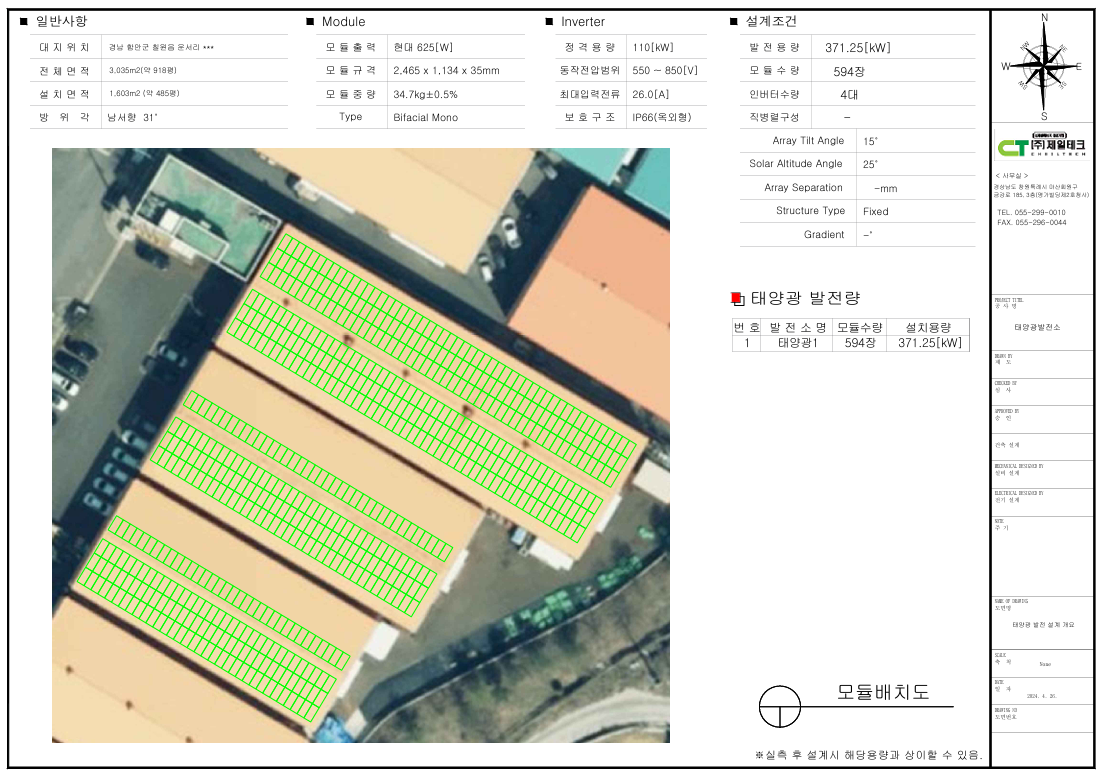
Task: Click the circular drawing title symbol
Action: click(x=780, y=706)
